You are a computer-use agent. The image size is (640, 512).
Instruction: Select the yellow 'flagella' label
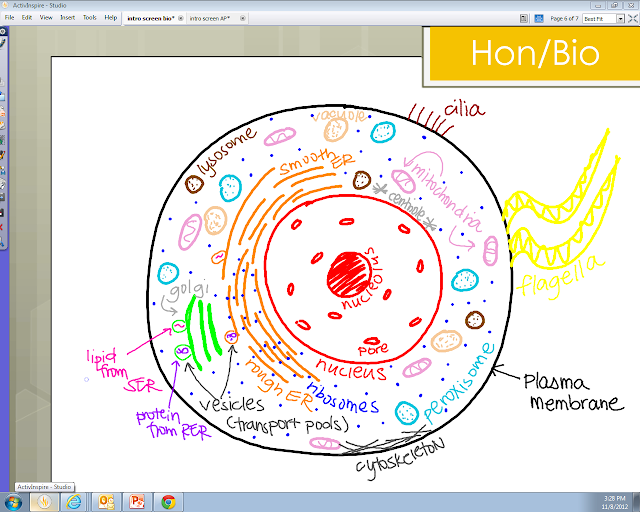coord(561,278)
